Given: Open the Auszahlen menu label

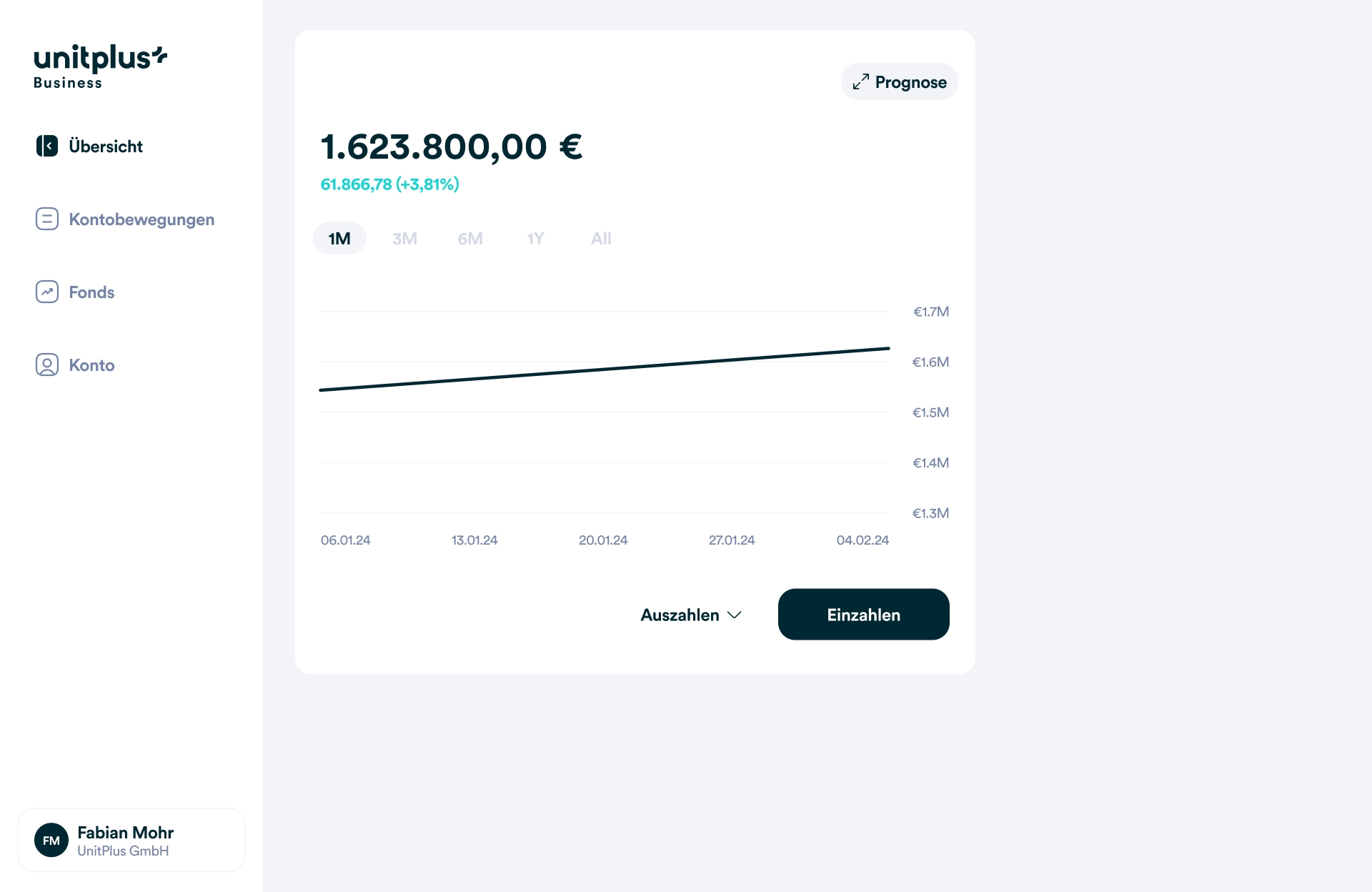Looking at the screenshot, I should [x=680, y=615].
